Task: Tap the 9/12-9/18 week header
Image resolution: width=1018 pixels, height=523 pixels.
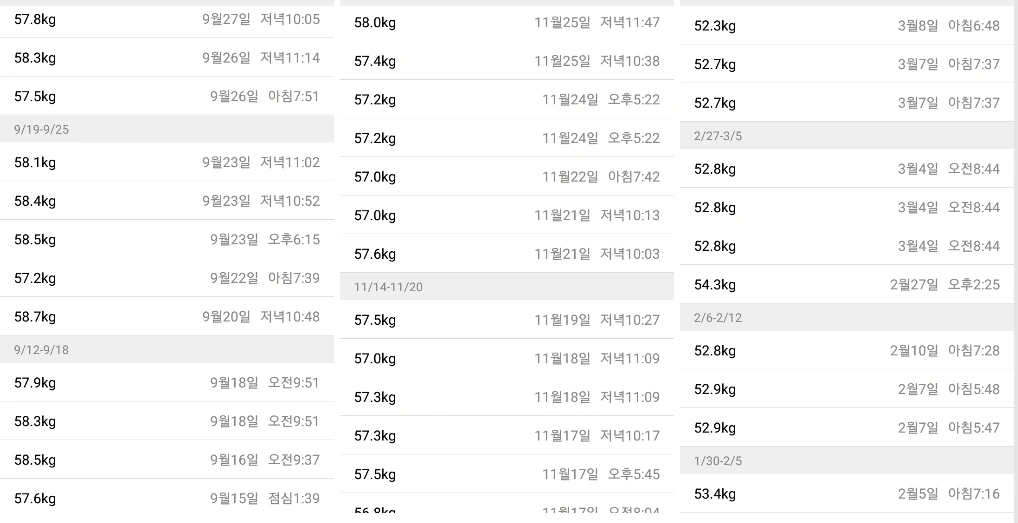Action: pos(167,350)
